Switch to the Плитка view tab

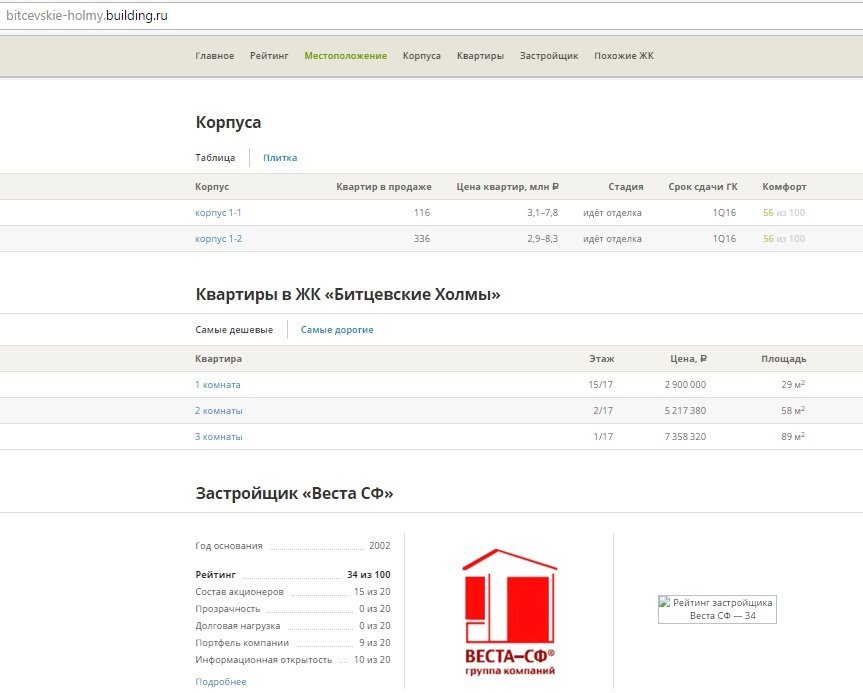click(x=280, y=157)
